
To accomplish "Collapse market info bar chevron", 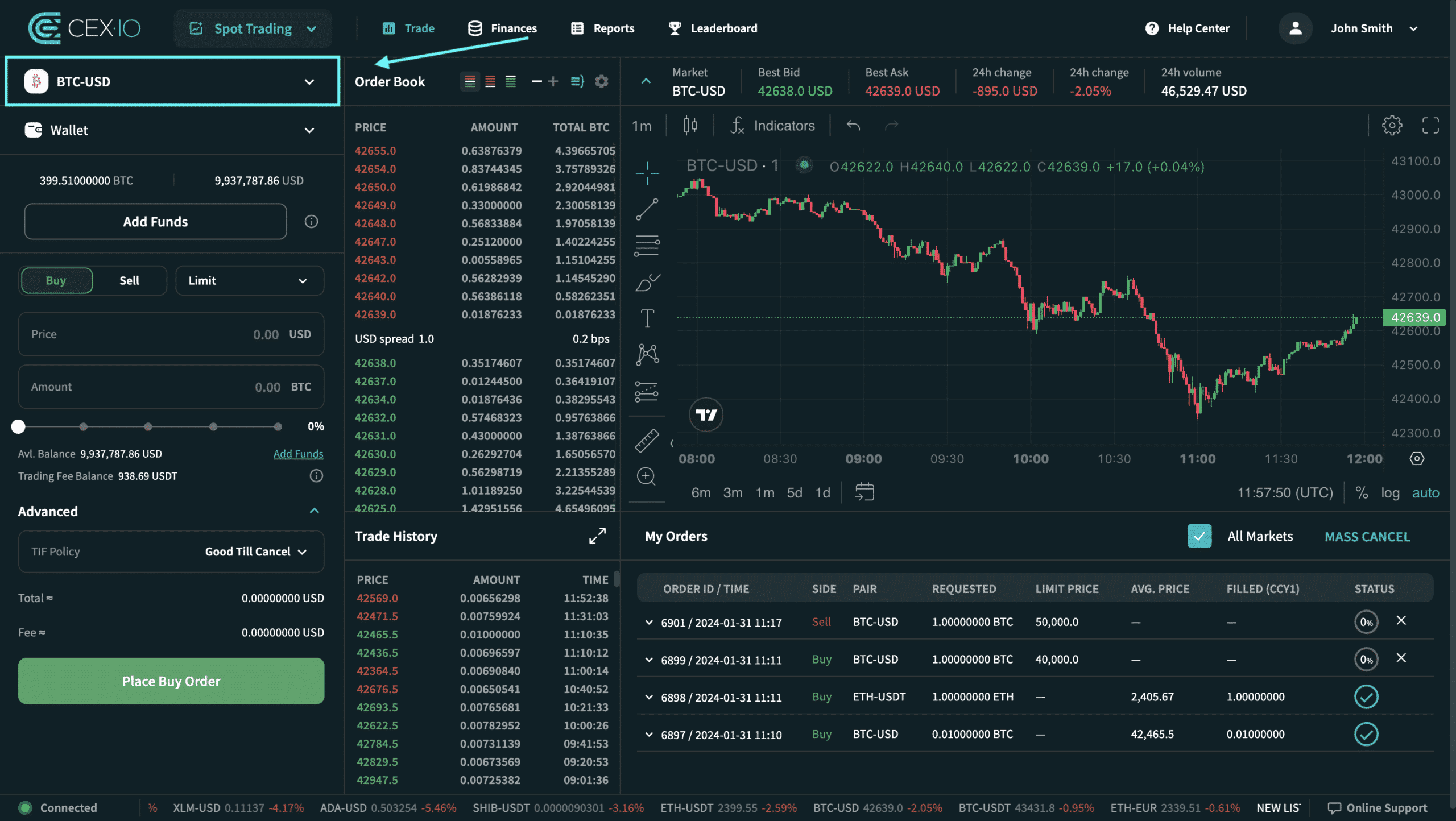I will (x=646, y=81).
